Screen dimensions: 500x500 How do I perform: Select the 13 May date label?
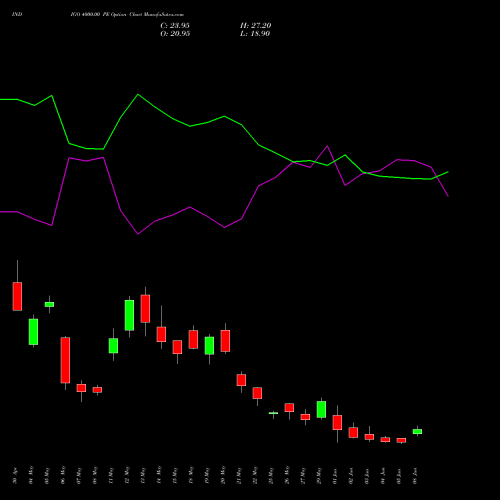point(143,476)
